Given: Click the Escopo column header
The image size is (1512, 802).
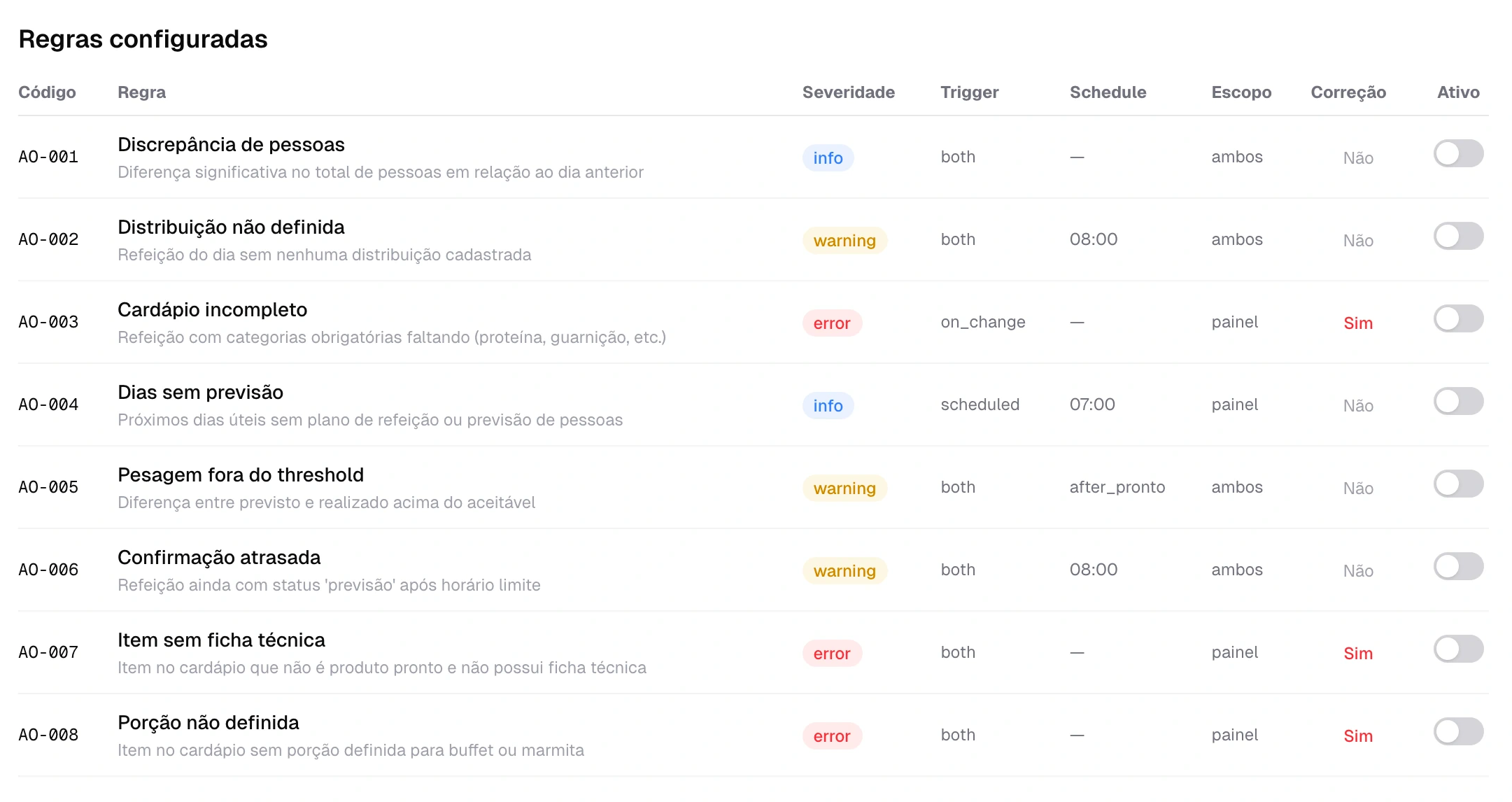Looking at the screenshot, I should tap(1241, 92).
